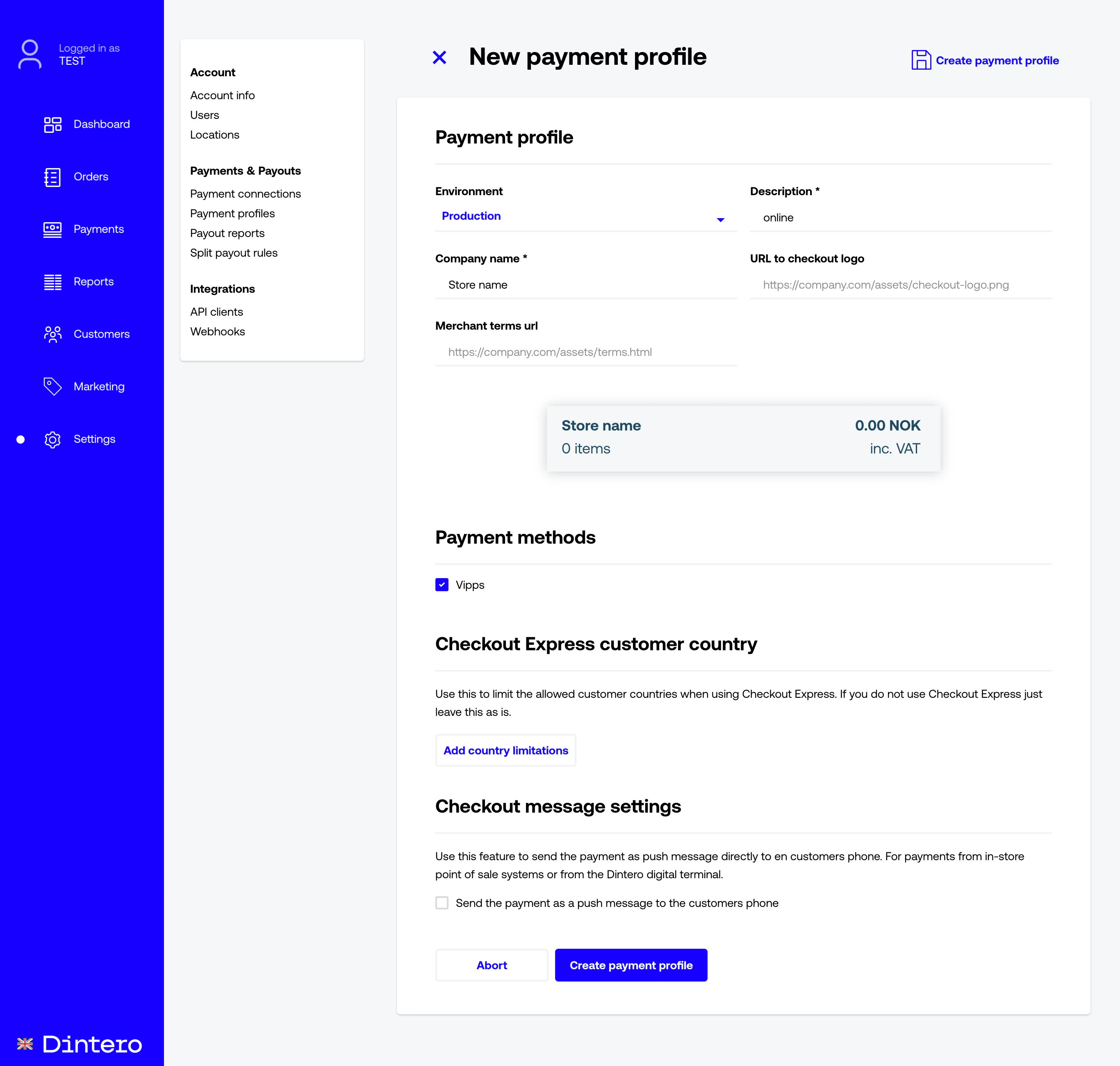Click the blue Create payment profile button

(631, 966)
